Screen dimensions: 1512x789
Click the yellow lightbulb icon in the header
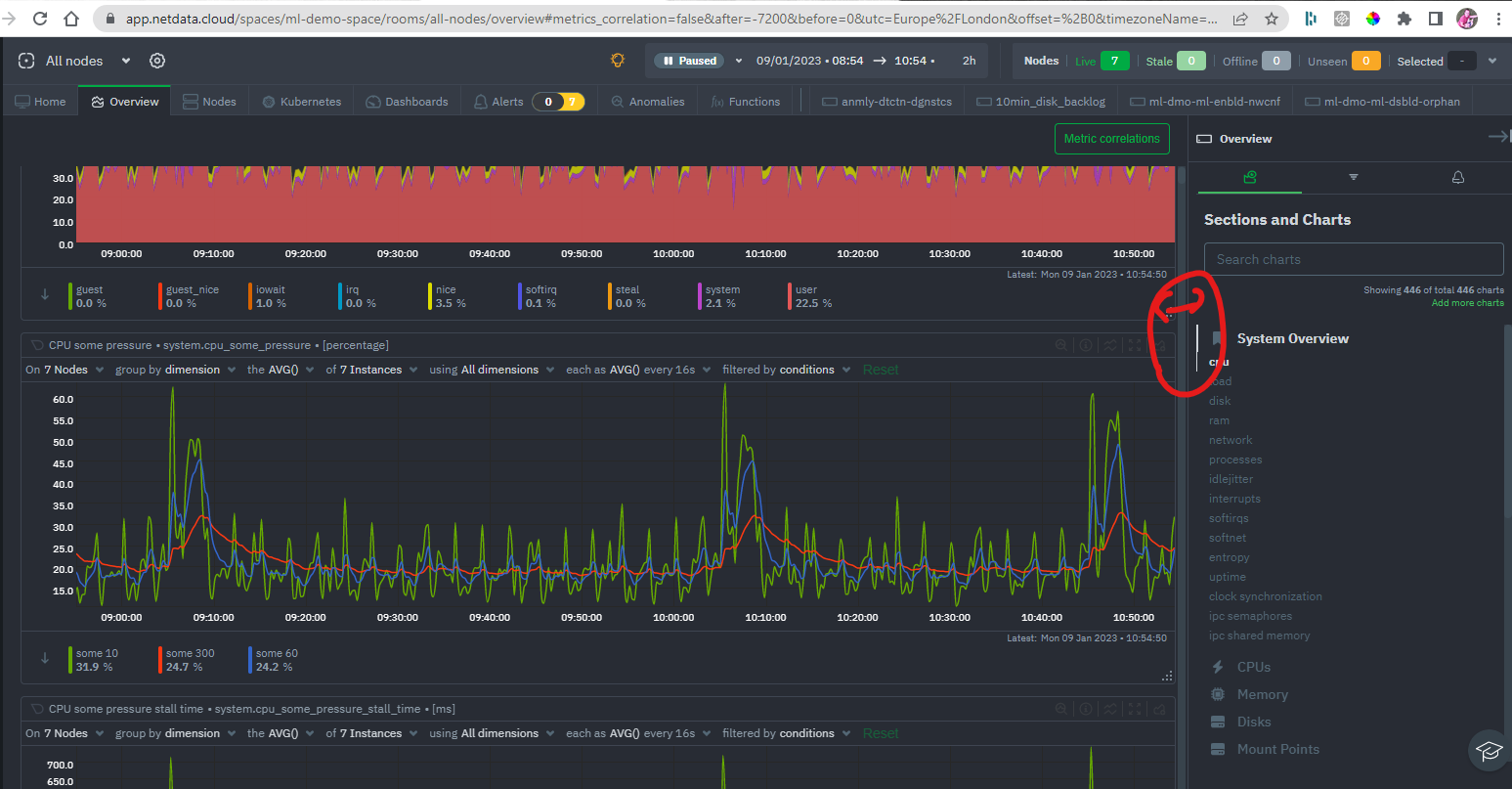point(618,61)
